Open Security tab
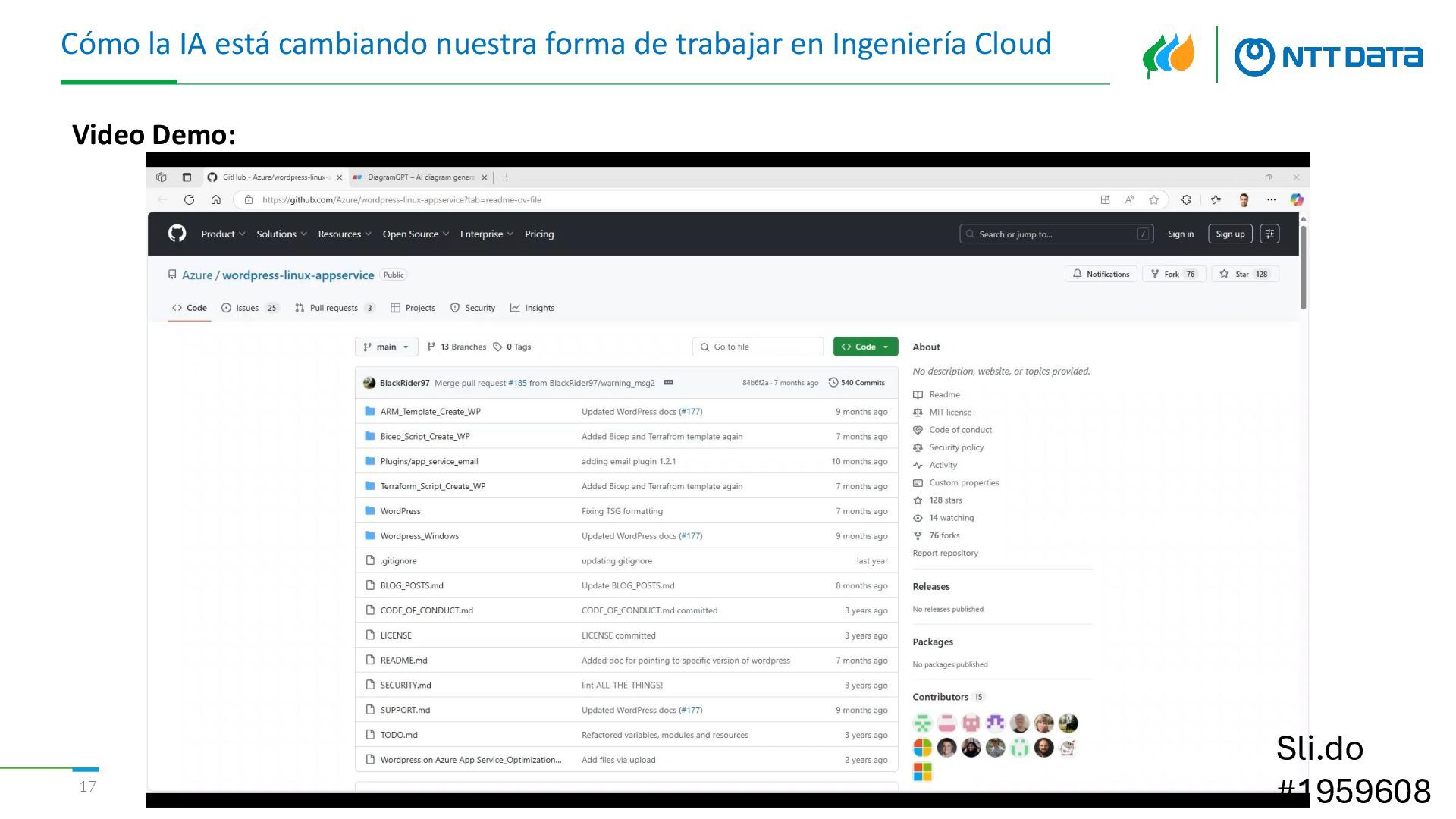The height and width of the screenshot is (819, 1456). pos(472,308)
